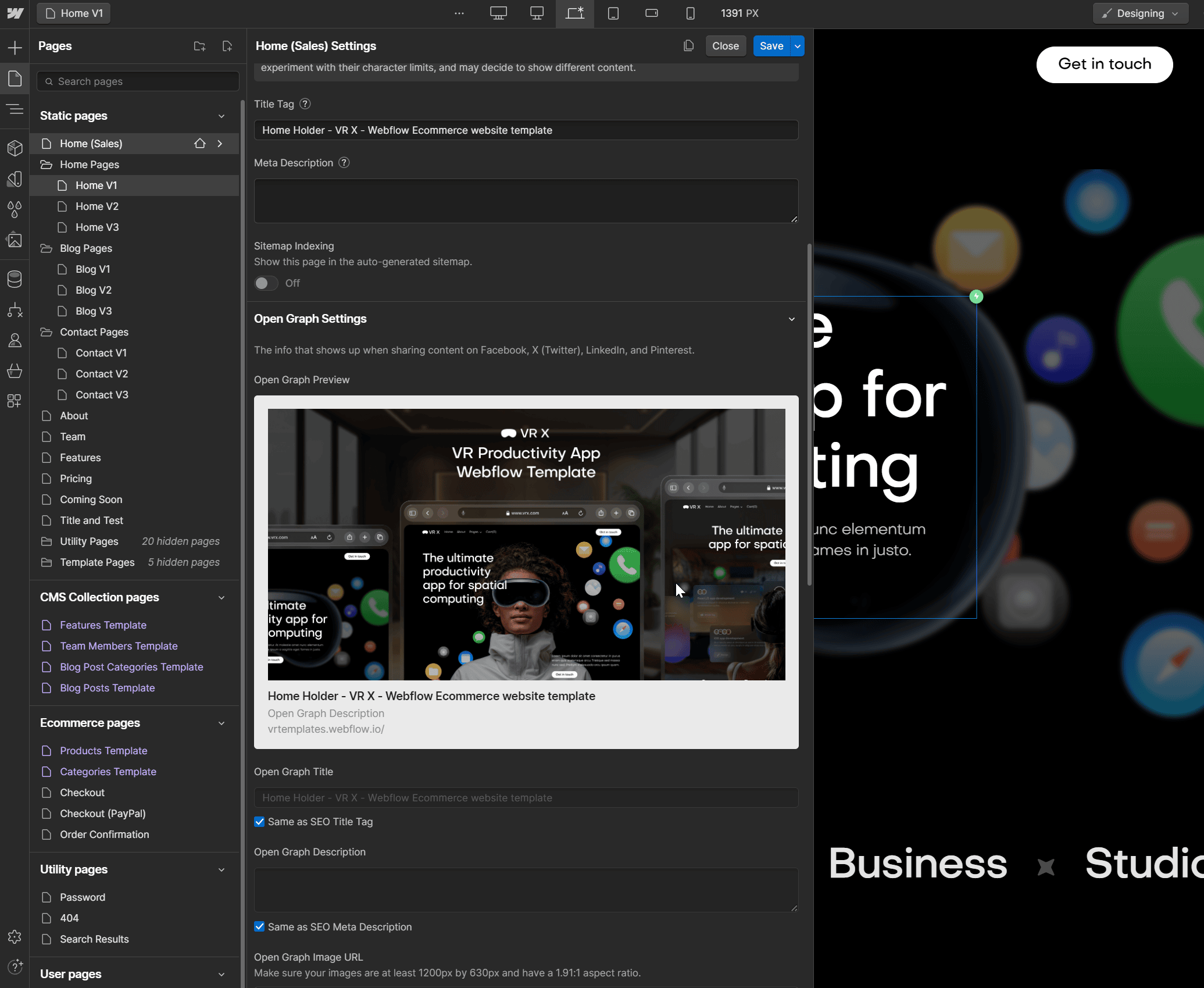This screenshot has width=1204, height=988.
Task: Collapse Open Graph Settings section
Action: click(x=792, y=319)
